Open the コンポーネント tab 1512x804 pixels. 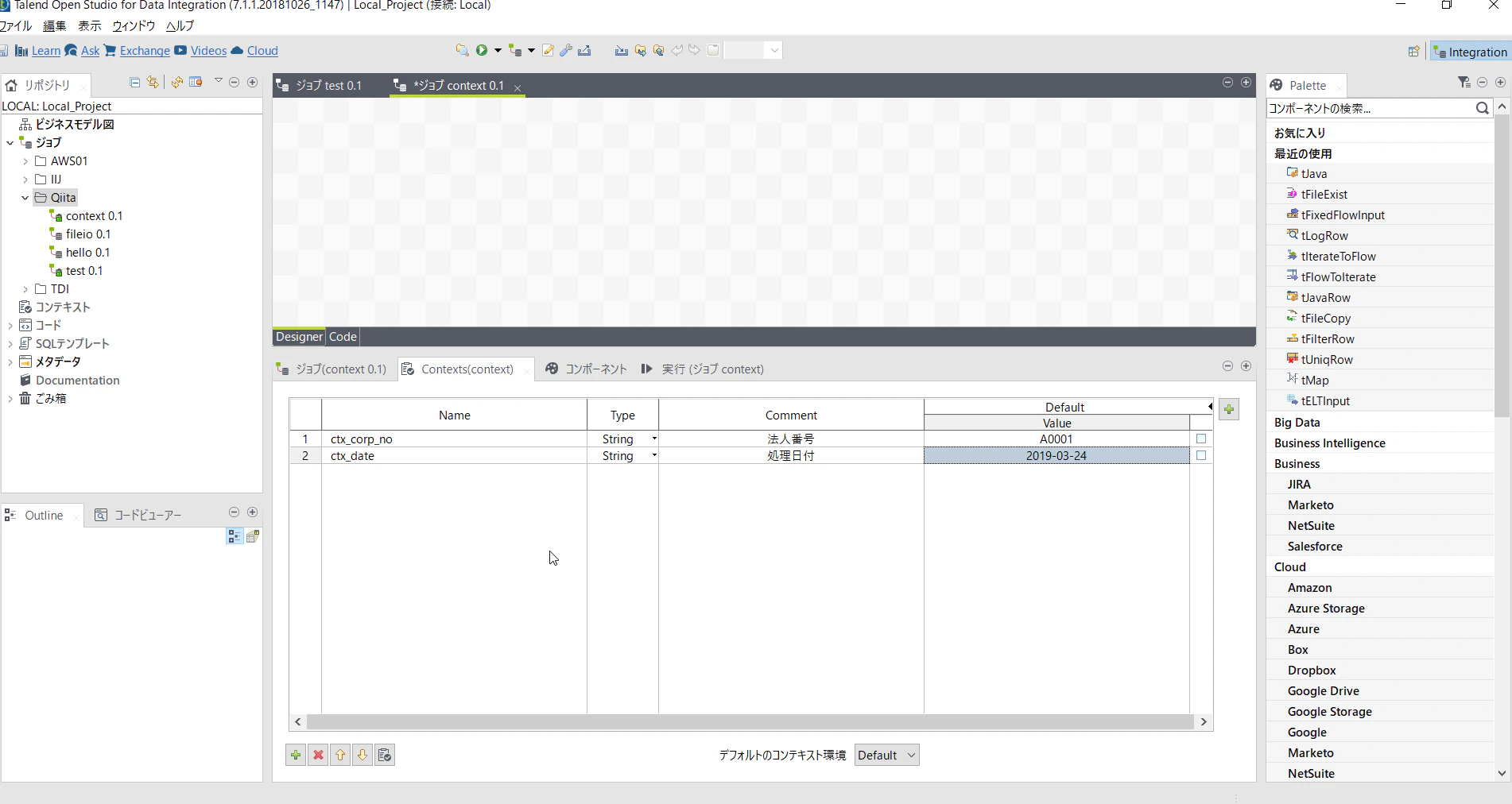point(586,369)
